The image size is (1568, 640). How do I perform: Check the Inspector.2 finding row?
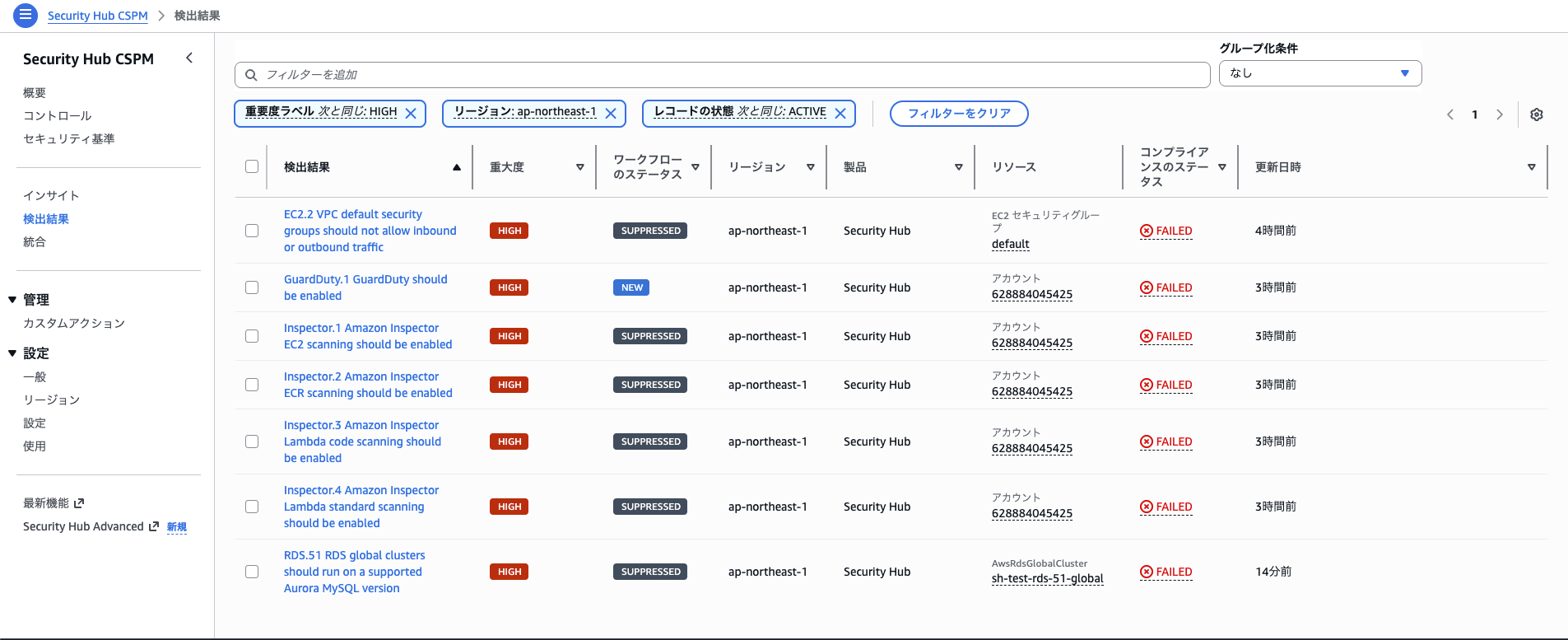(252, 385)
